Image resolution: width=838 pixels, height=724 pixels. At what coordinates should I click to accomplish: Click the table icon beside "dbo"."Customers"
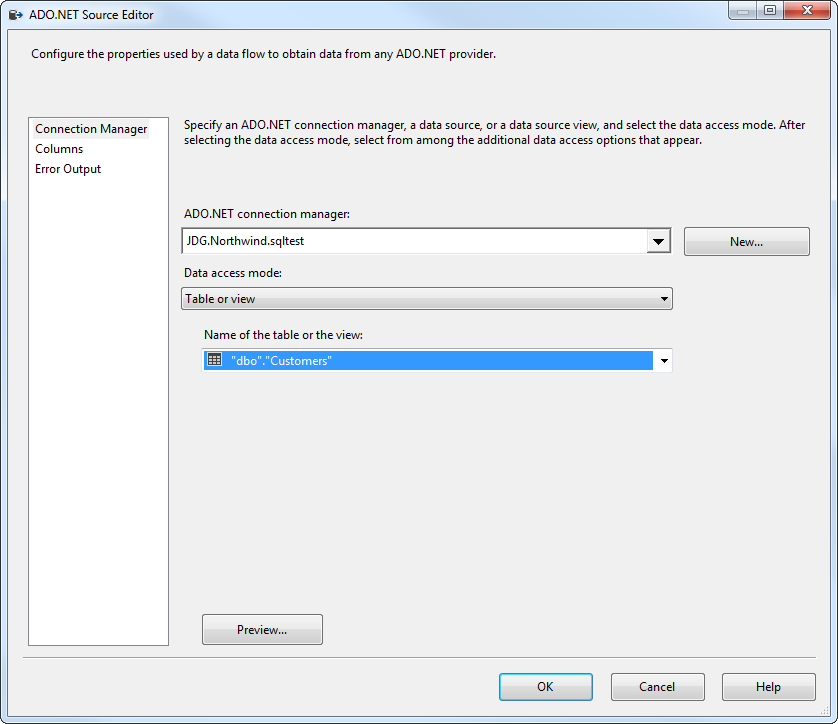[214, 360]
